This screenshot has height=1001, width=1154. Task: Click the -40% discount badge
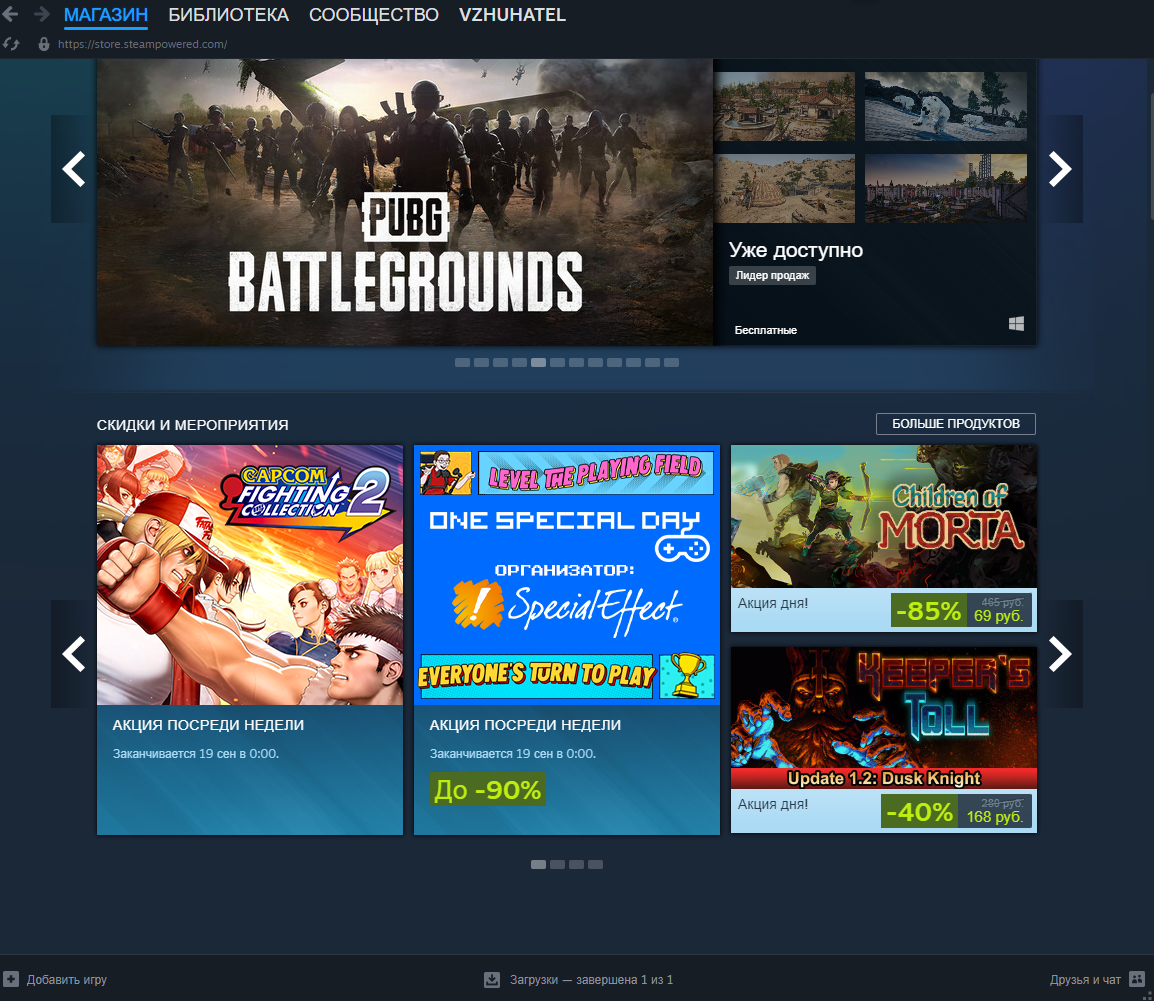(919, 812)
